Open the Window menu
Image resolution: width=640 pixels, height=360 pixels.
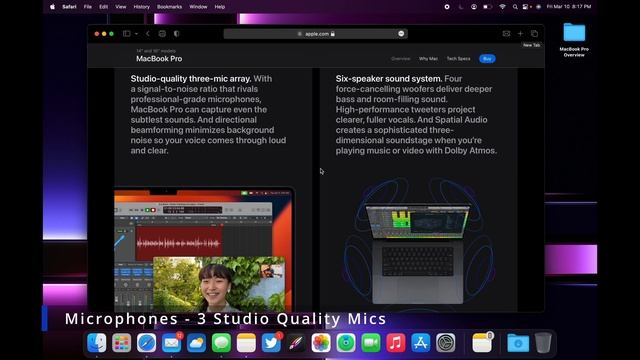198,7
